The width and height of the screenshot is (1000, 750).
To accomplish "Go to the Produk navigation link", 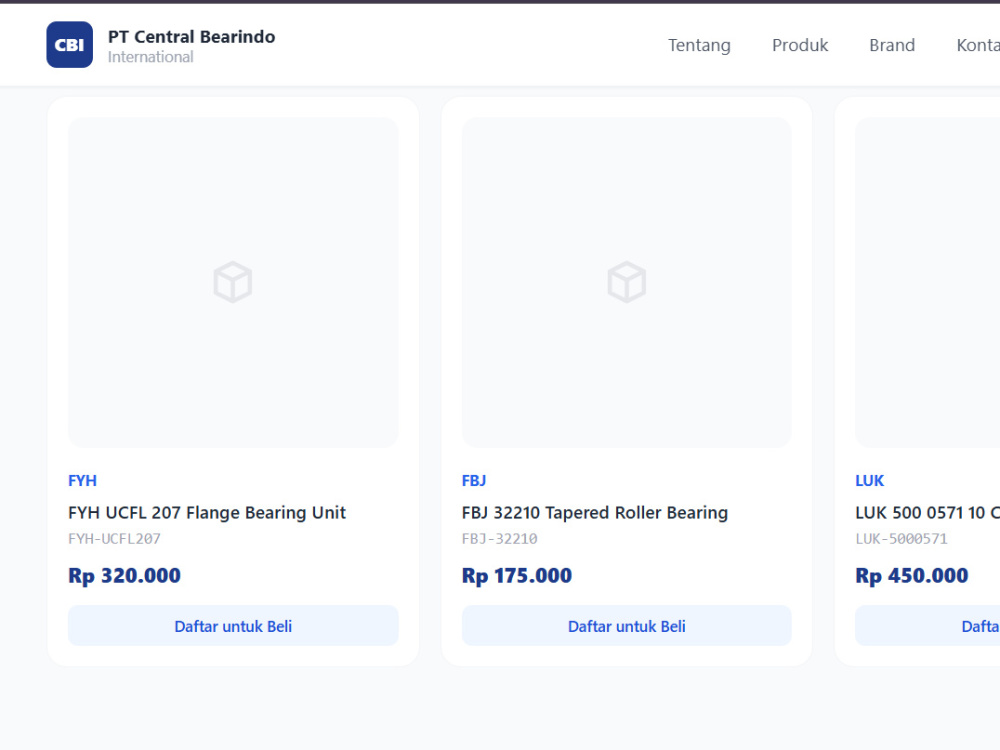I will (x=800, y=45).
